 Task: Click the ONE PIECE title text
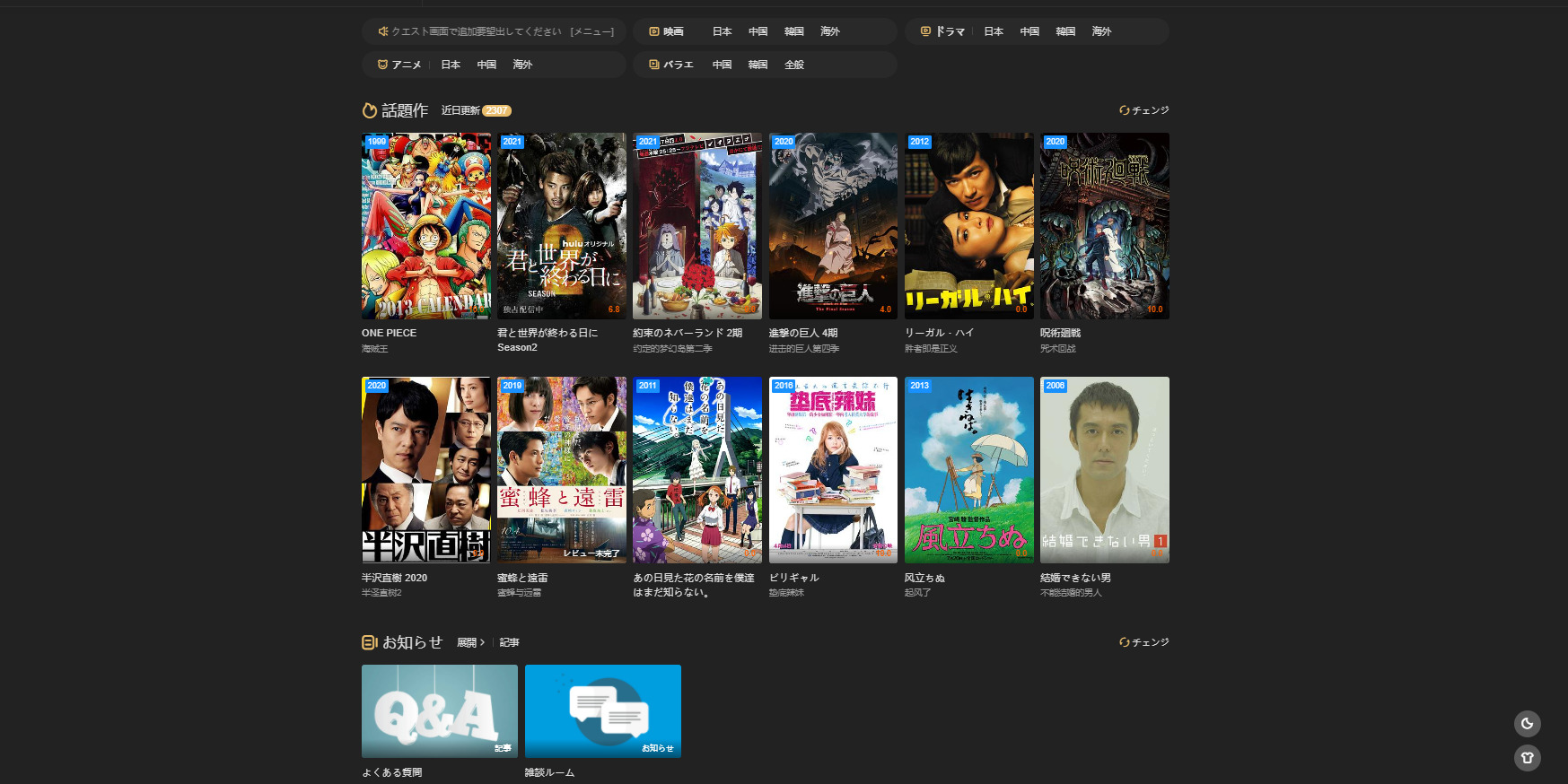coord(390,333)
